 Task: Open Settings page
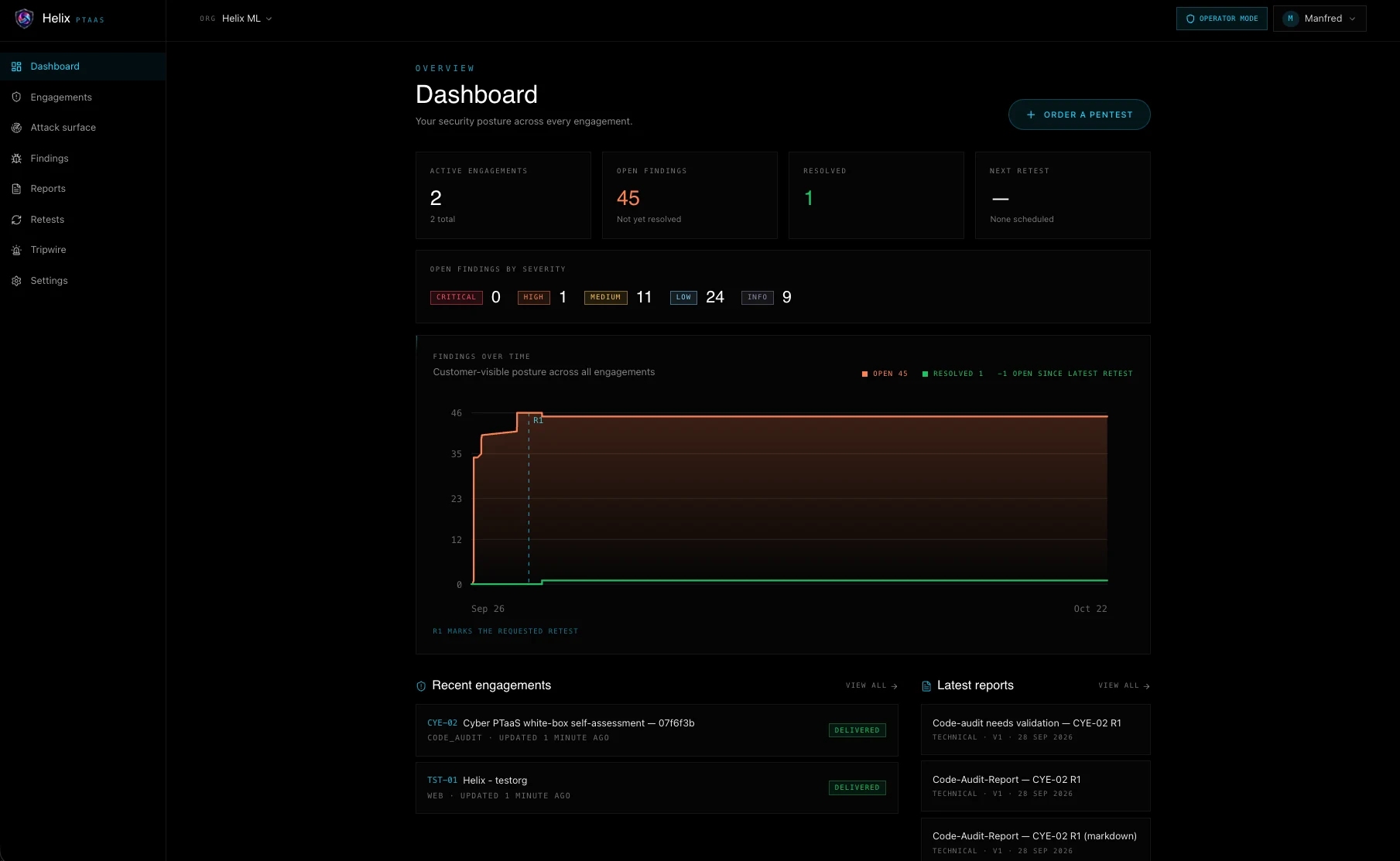click(x=83, y=281)
